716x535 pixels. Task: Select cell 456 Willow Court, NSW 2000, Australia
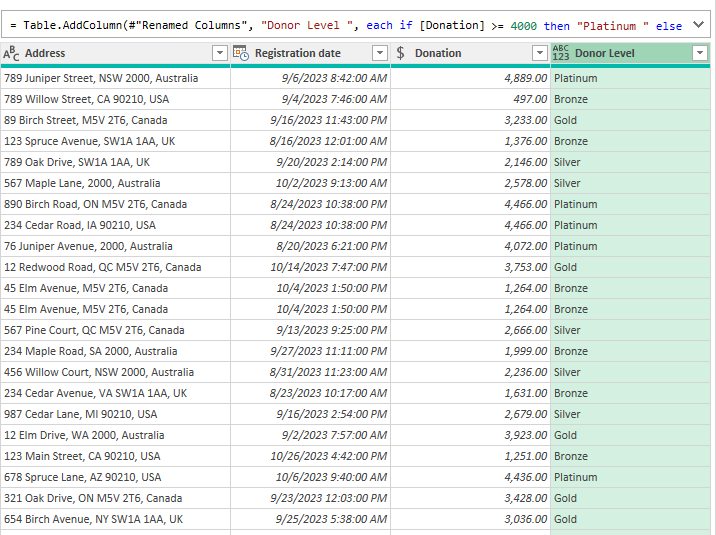116,372
